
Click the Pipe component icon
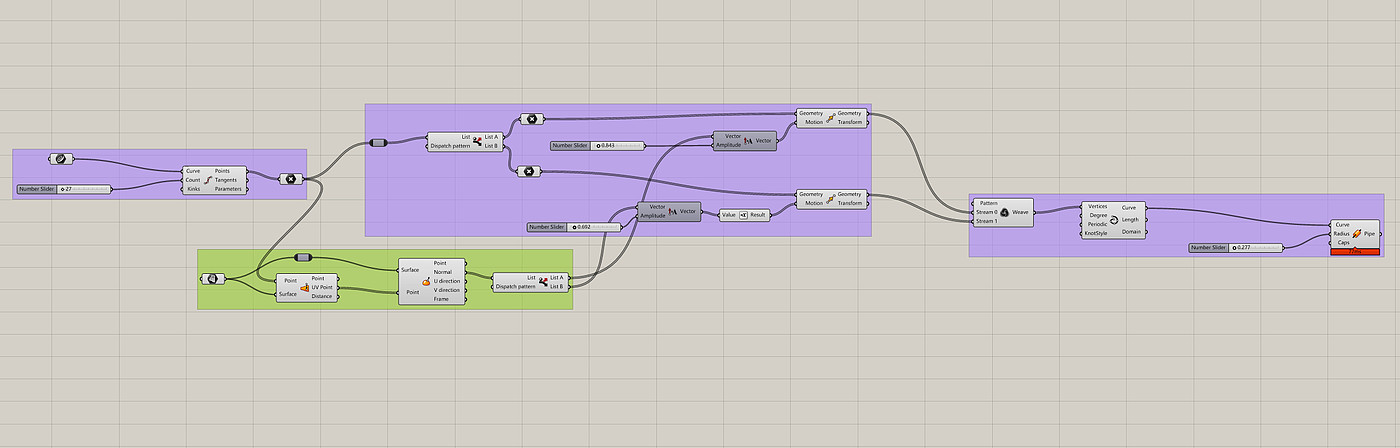(1357, 233)
